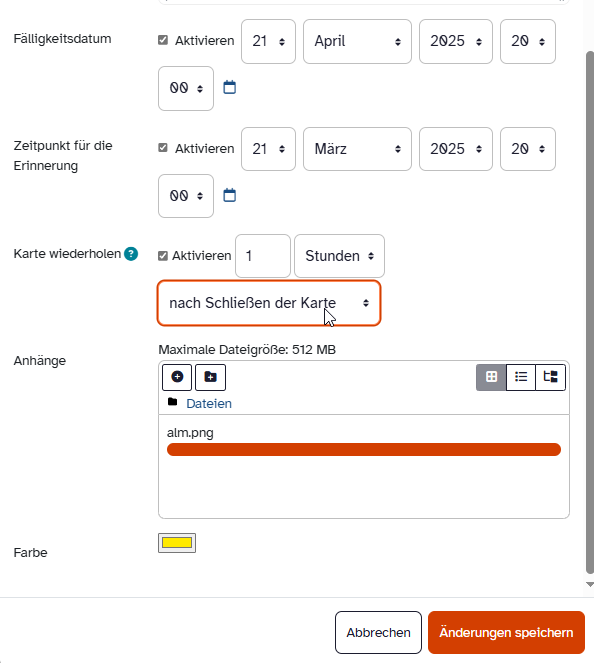Screen dimensions: 594x663
Task: Click the folder icon next to Dateien
Action: point(172,402)
